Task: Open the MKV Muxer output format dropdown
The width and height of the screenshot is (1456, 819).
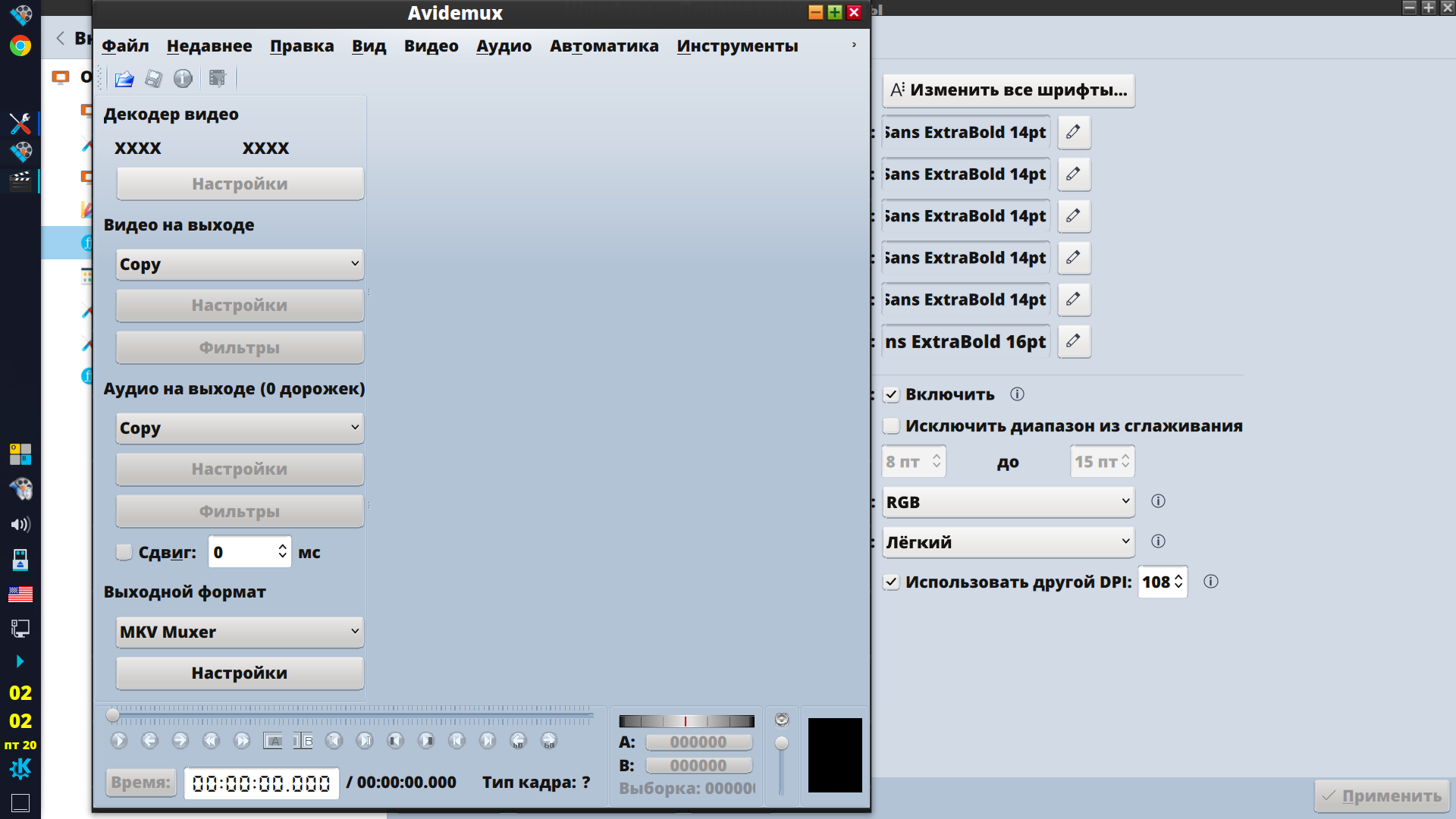Action: (x=240, y=632)
